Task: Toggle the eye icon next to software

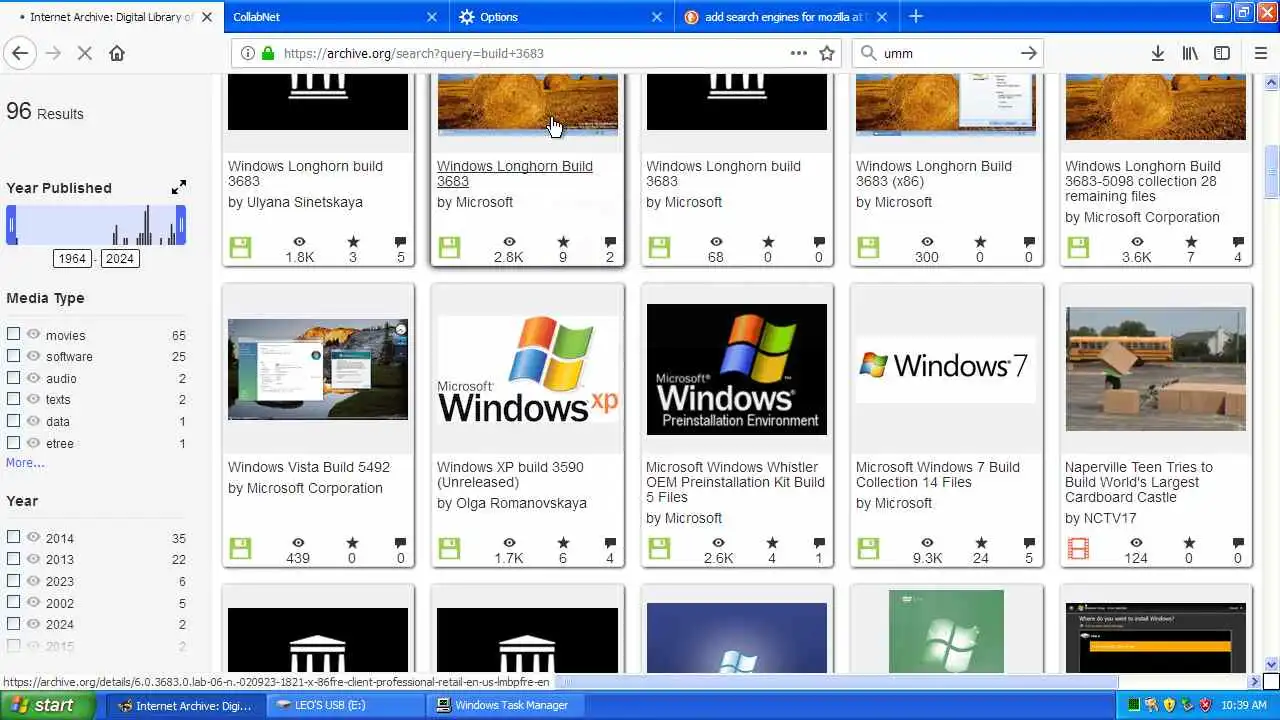Action: [x=33, y=356]
